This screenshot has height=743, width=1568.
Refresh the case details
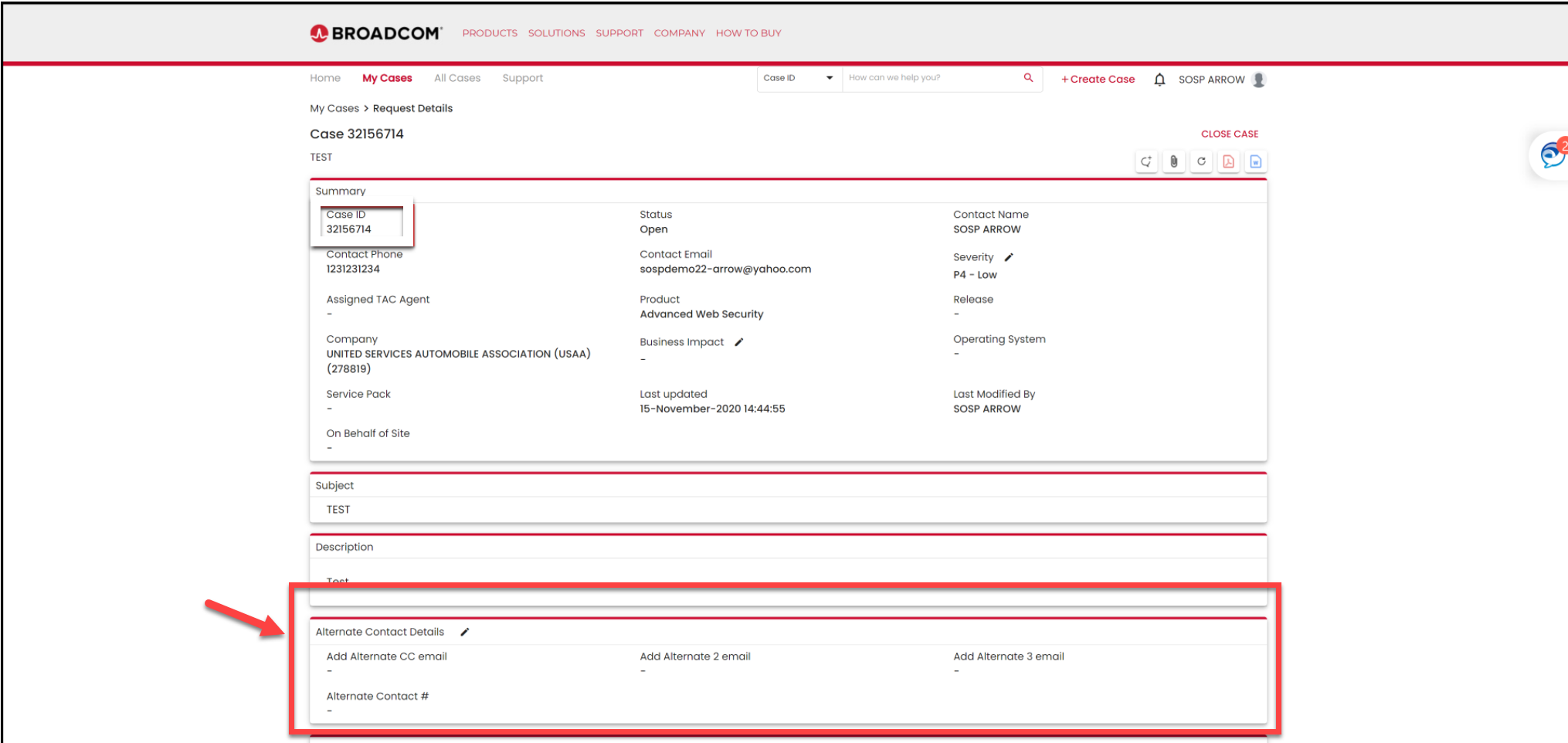pos(1201,161)
